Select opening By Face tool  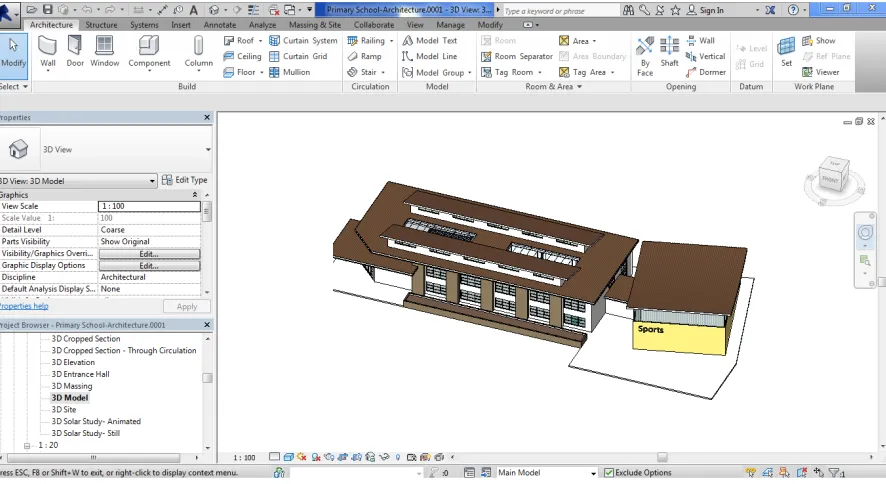(645, 55)
